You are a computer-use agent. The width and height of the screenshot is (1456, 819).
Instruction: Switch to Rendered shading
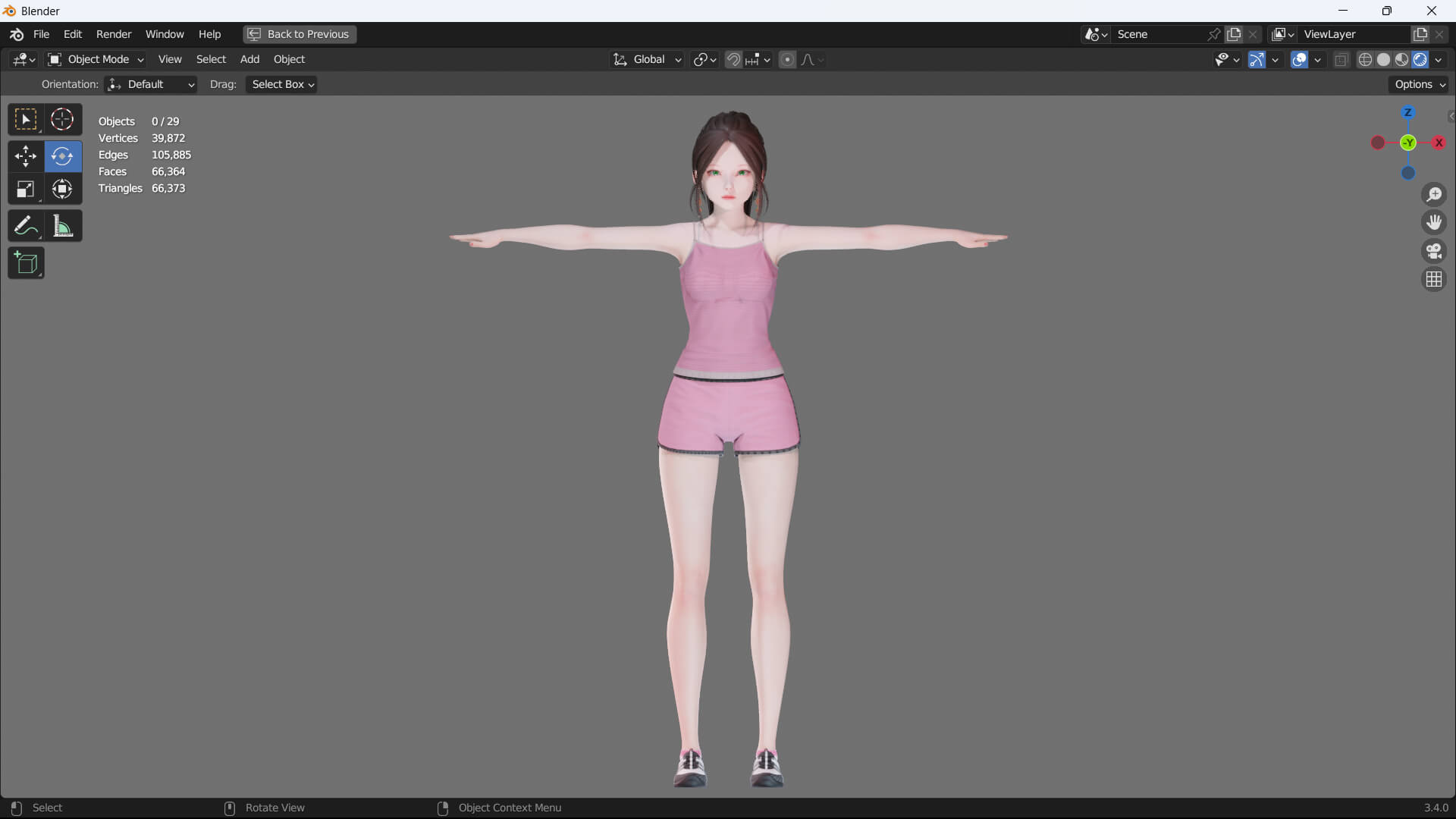coord(1420,59)
